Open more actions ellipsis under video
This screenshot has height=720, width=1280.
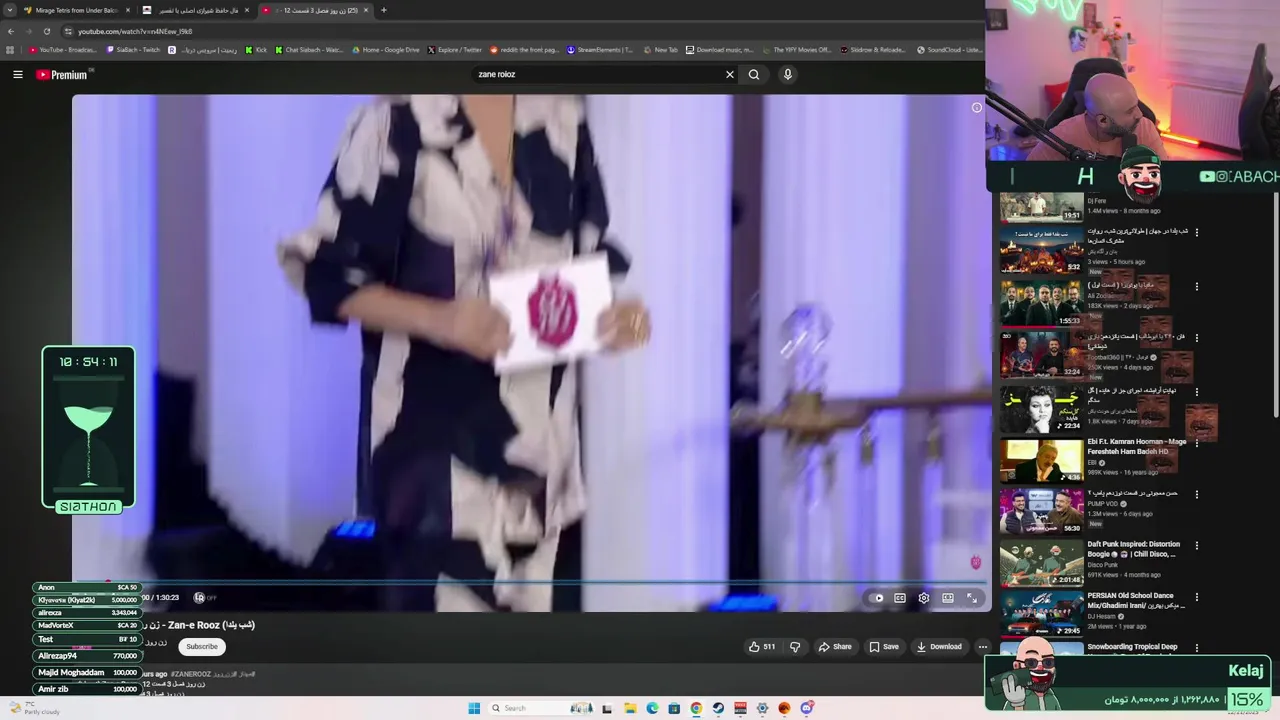tap(982, 647)
